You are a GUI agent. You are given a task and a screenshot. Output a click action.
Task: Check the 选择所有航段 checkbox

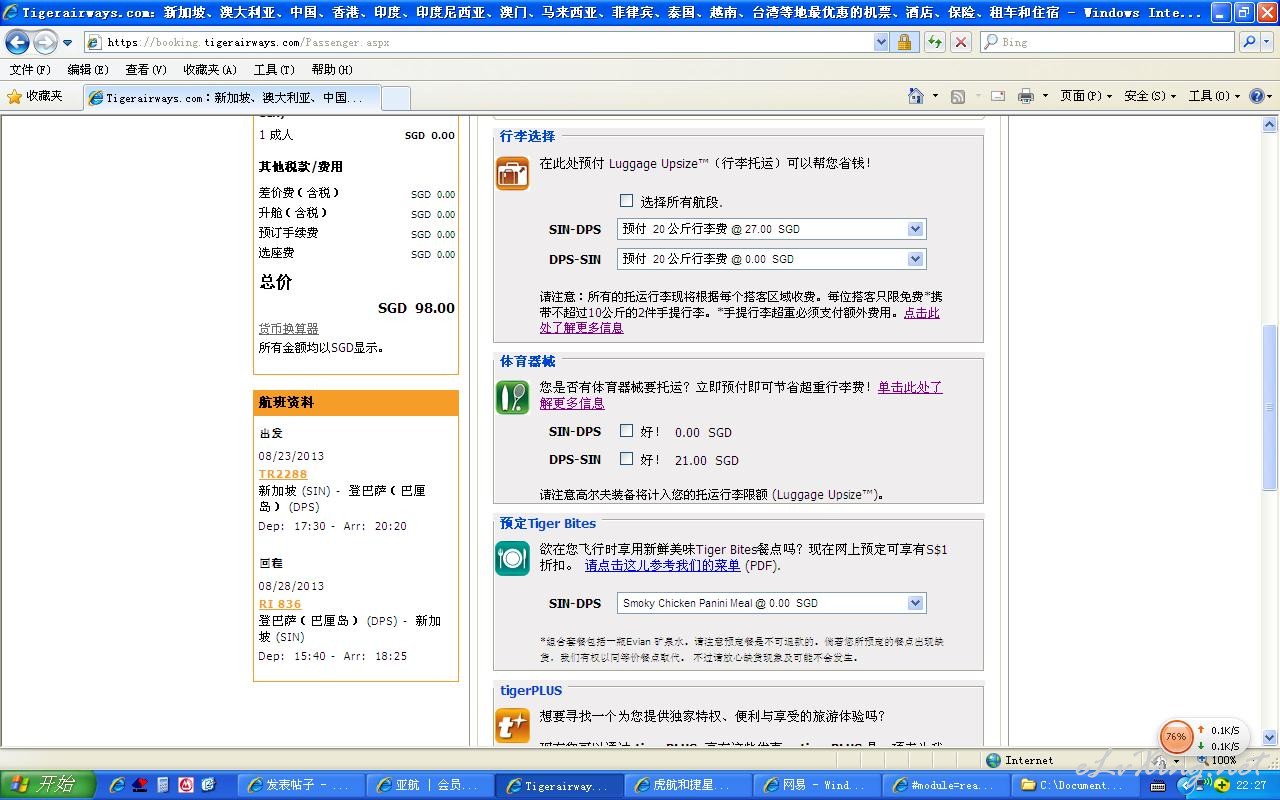coord(626,201)
